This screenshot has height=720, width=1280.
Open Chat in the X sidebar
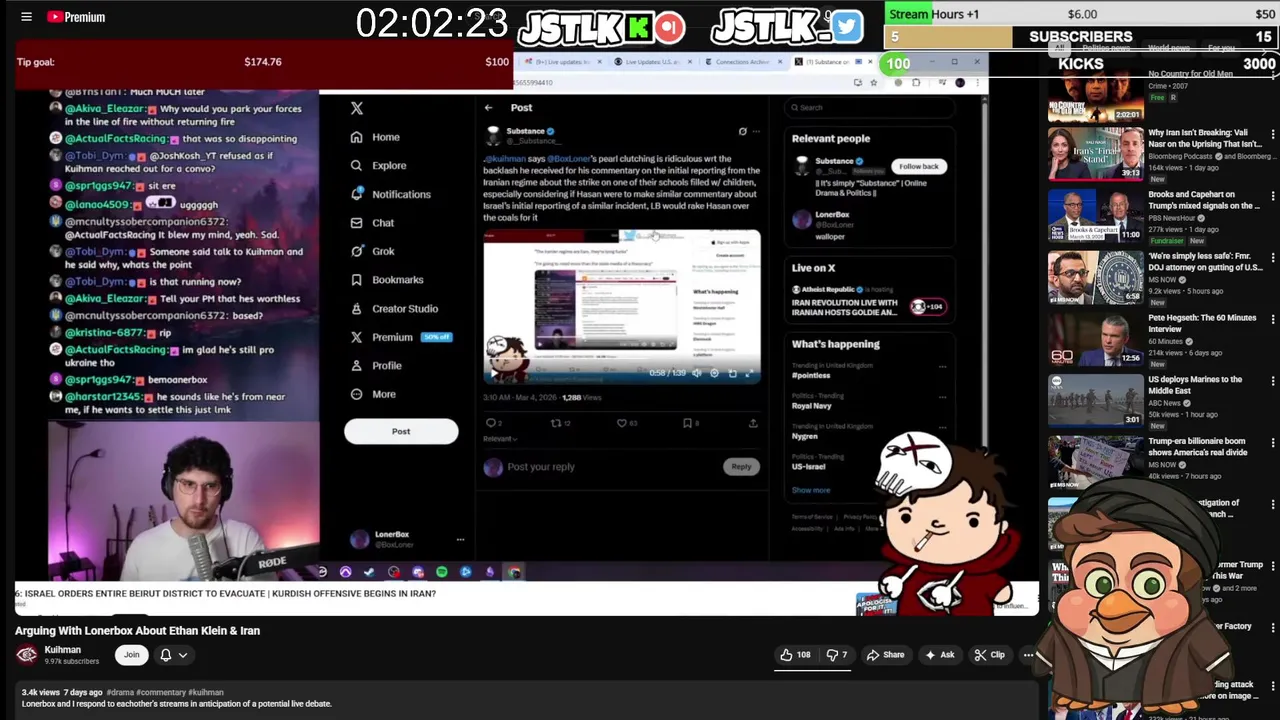point(372,223)
